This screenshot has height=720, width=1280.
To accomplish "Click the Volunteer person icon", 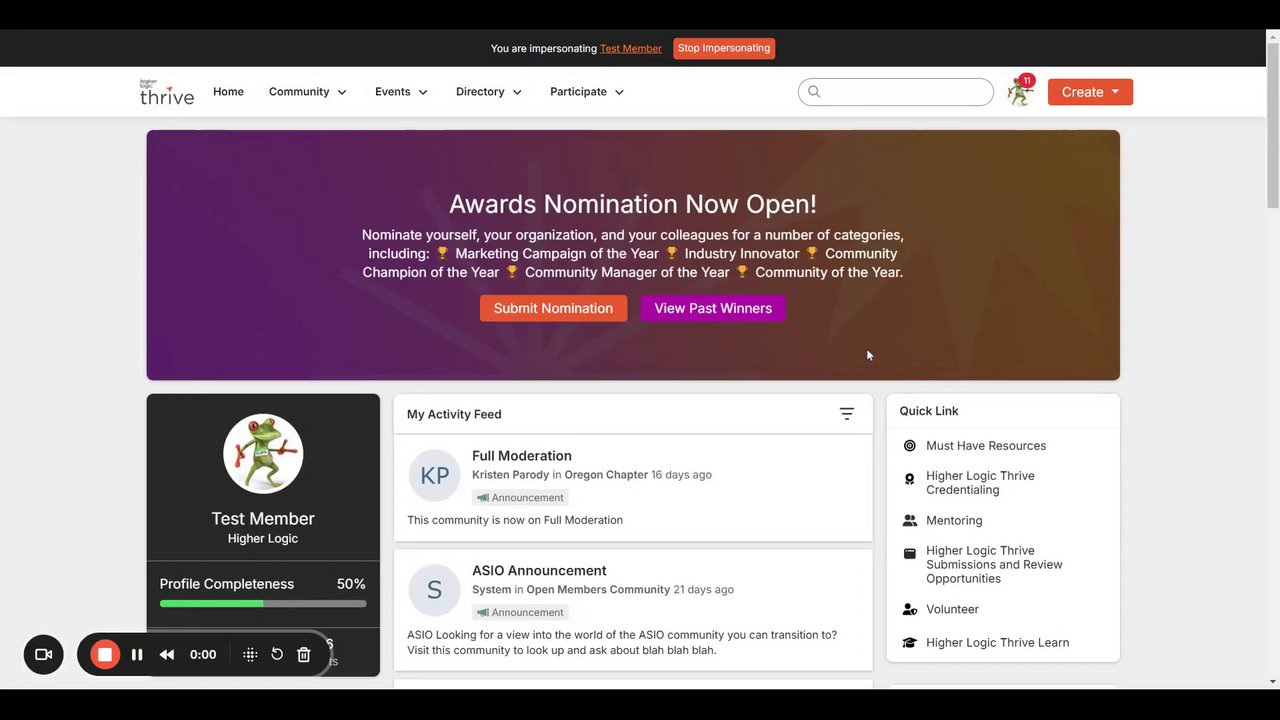I will click(909, 609).
